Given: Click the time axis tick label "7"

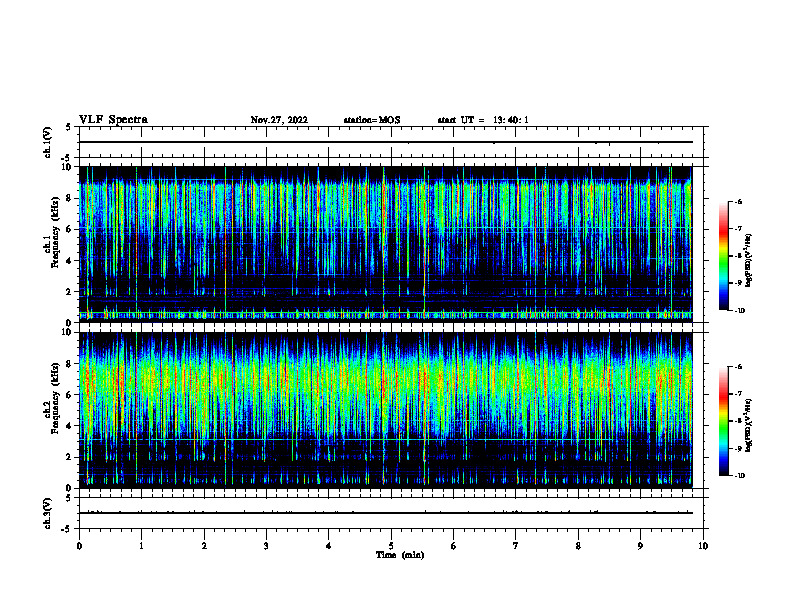Looking at the screenshot, I should (516, 546).
